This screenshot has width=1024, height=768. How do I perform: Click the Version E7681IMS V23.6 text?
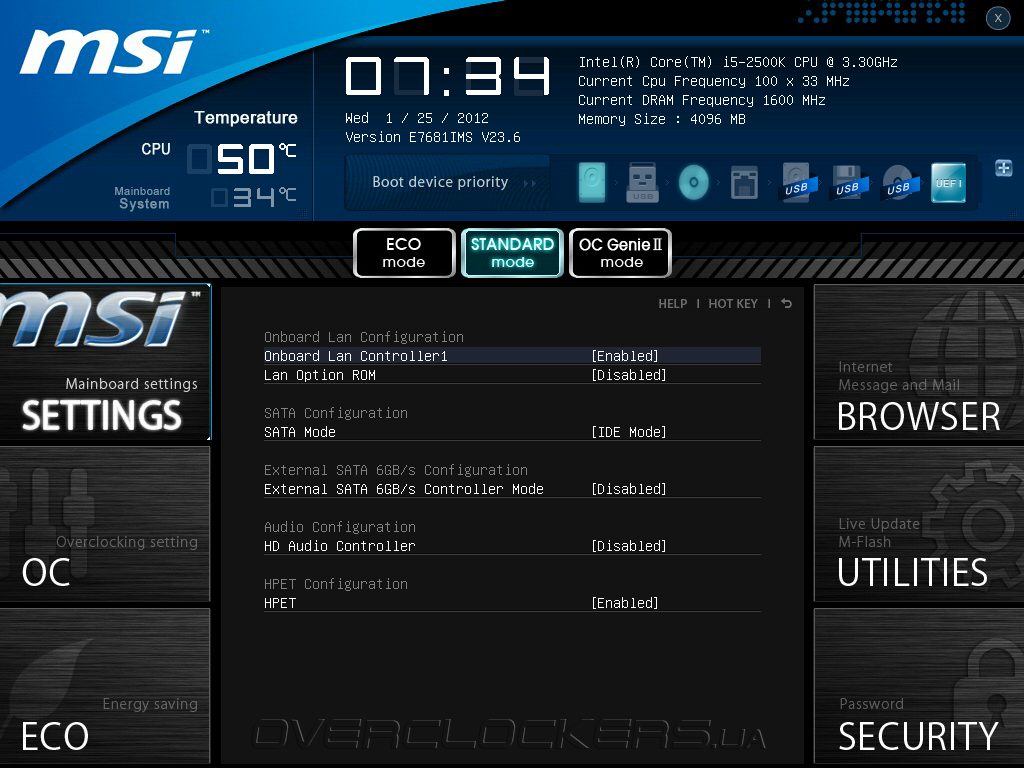click(x=432, y=137)
